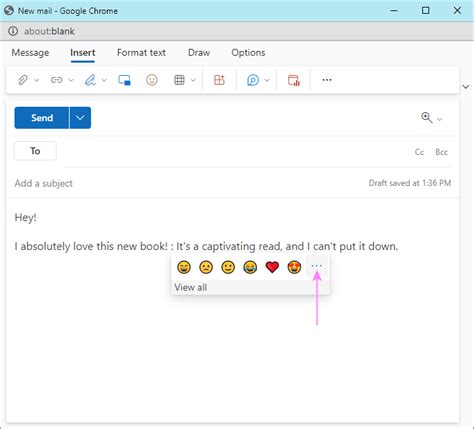Insert the tears of joy emoji
Viewport: 474px width, 429px height.
(x=250, y=267)
